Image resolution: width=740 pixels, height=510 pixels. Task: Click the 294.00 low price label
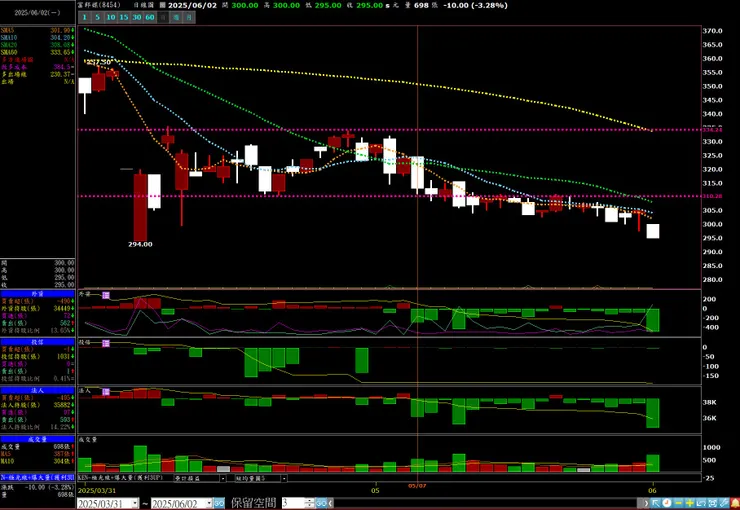140,244
